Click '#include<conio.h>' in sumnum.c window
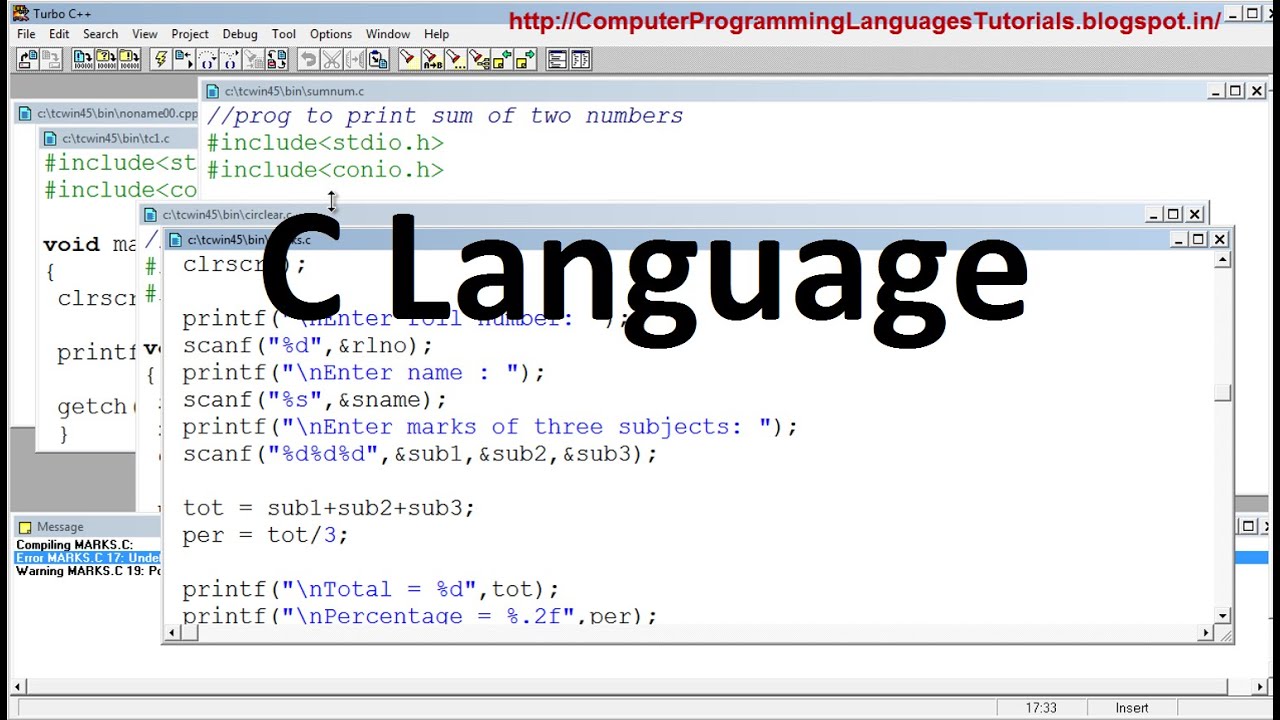 tap(325, 170)
